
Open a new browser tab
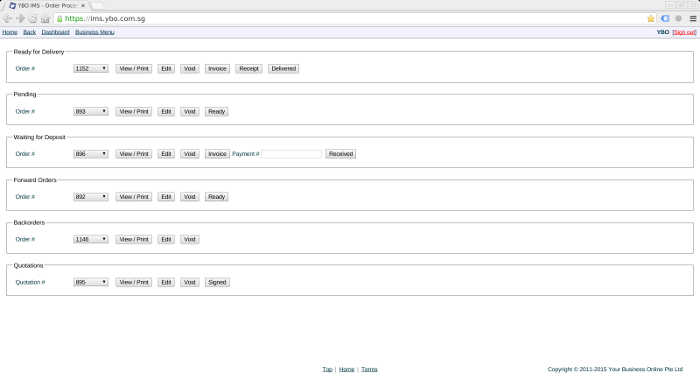click(97, 6)
